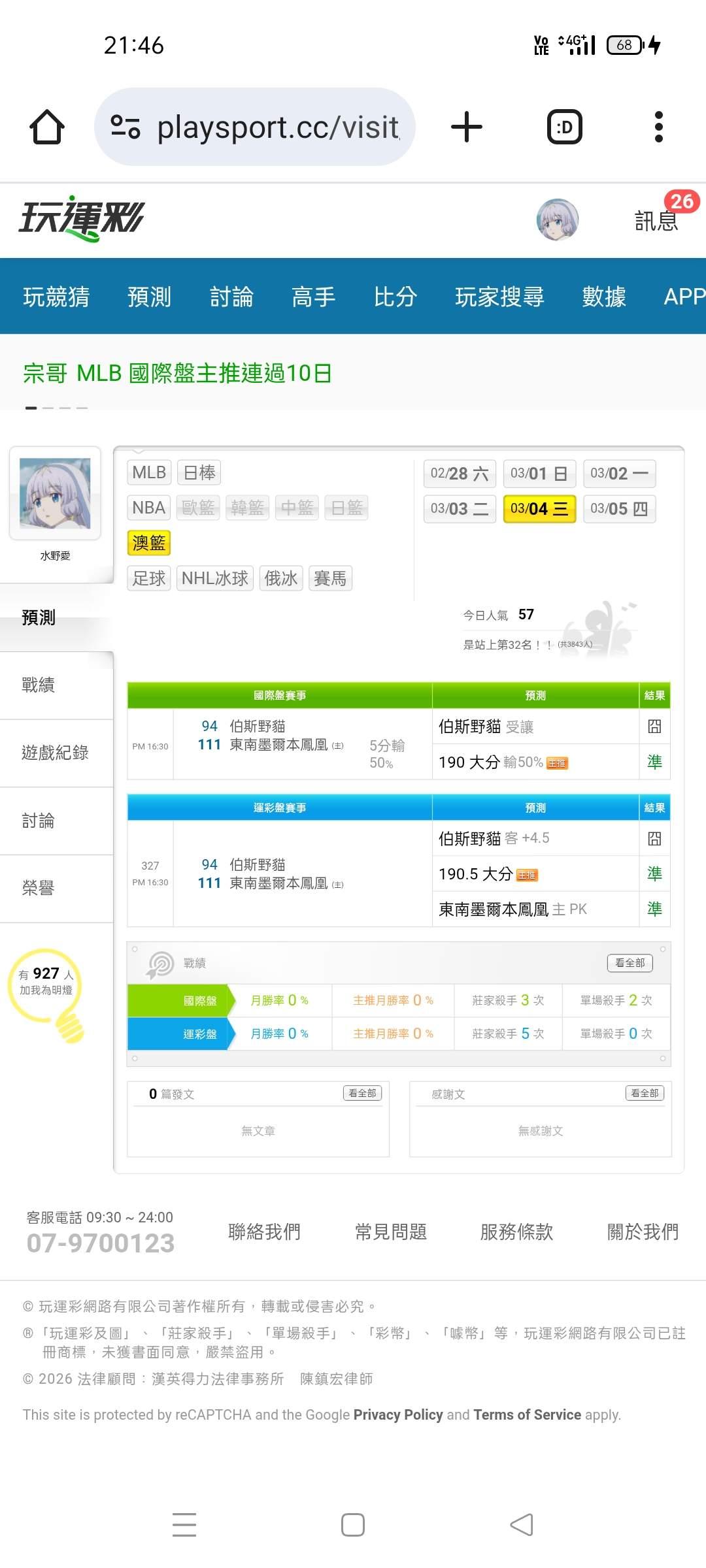Open the Terms of Service link
Viewport: 706px width, 1568px height.
(x=528, y=1414)
